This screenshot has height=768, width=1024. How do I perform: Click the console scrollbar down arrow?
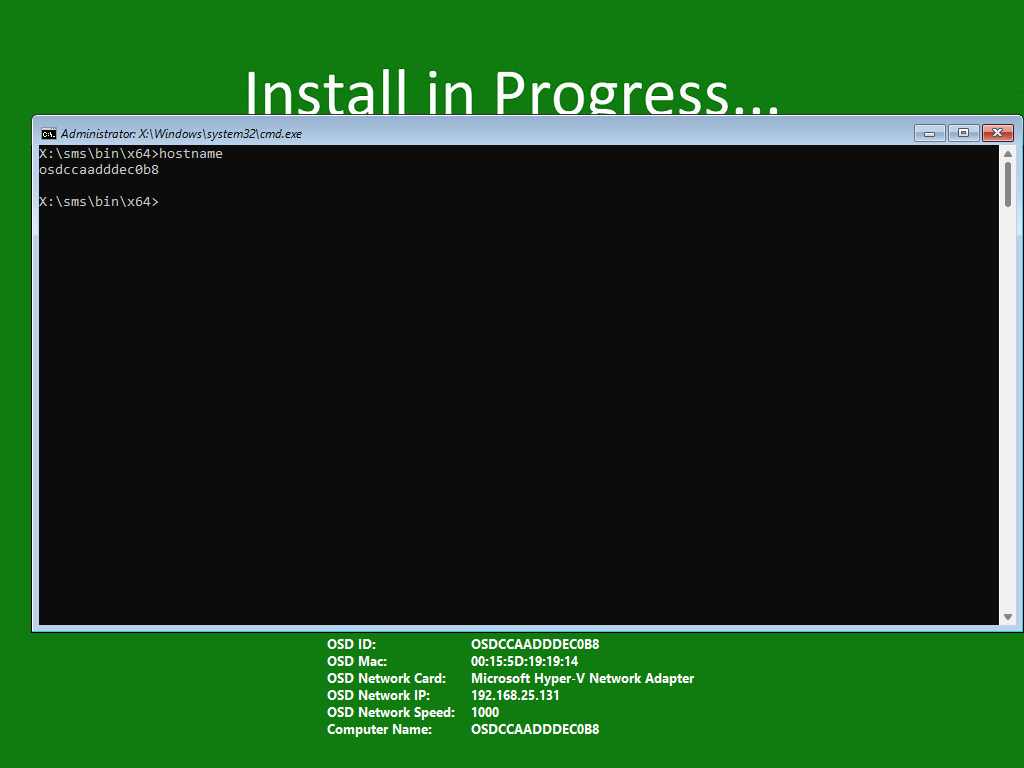pos(1008,617)
